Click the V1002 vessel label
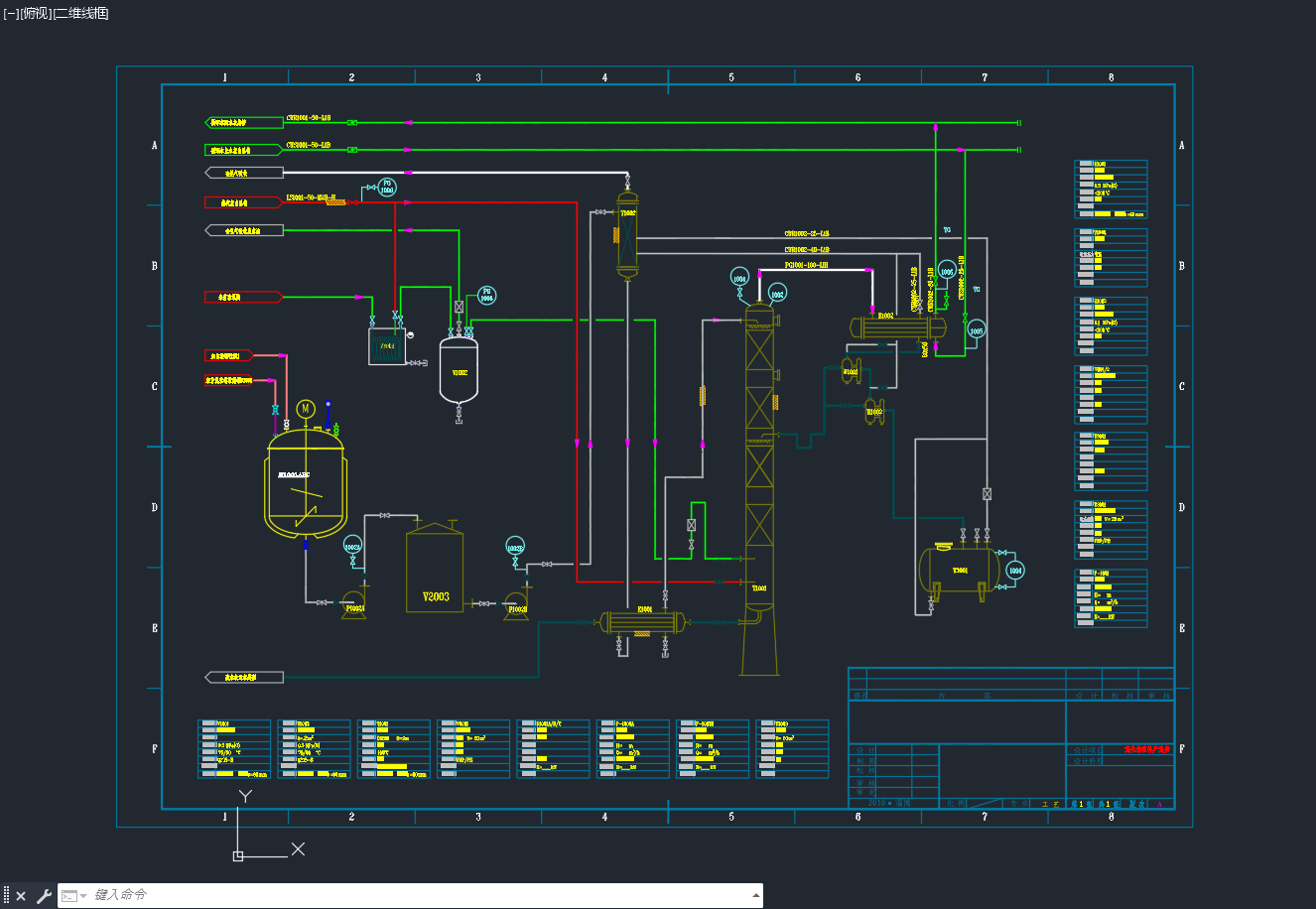This screenshot has width=1316, height=909. pos(460,373)
